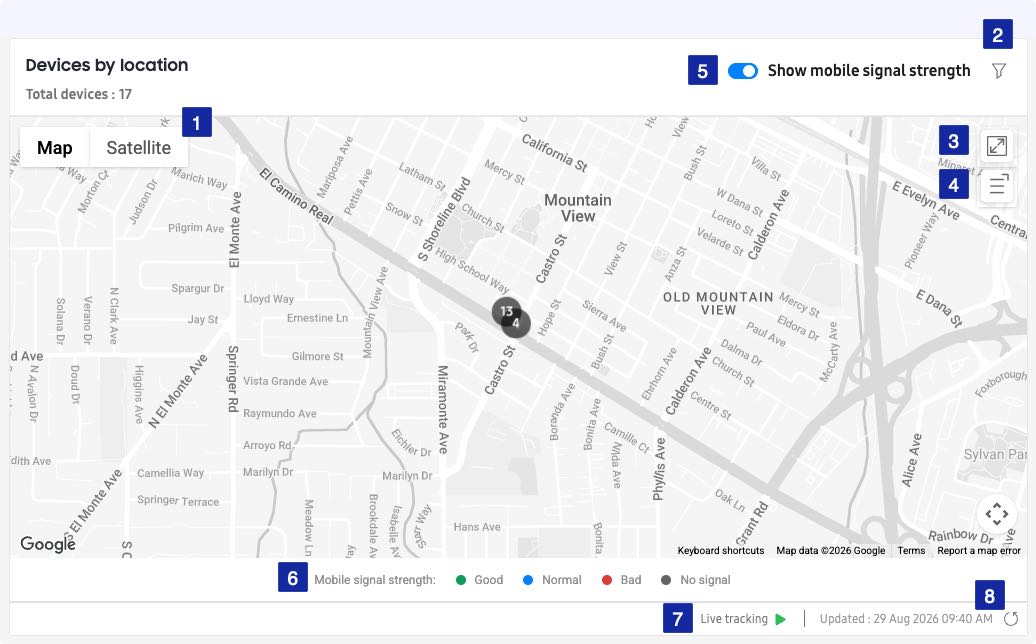Click the "Phyllis Ave" street label

point(659,469)
